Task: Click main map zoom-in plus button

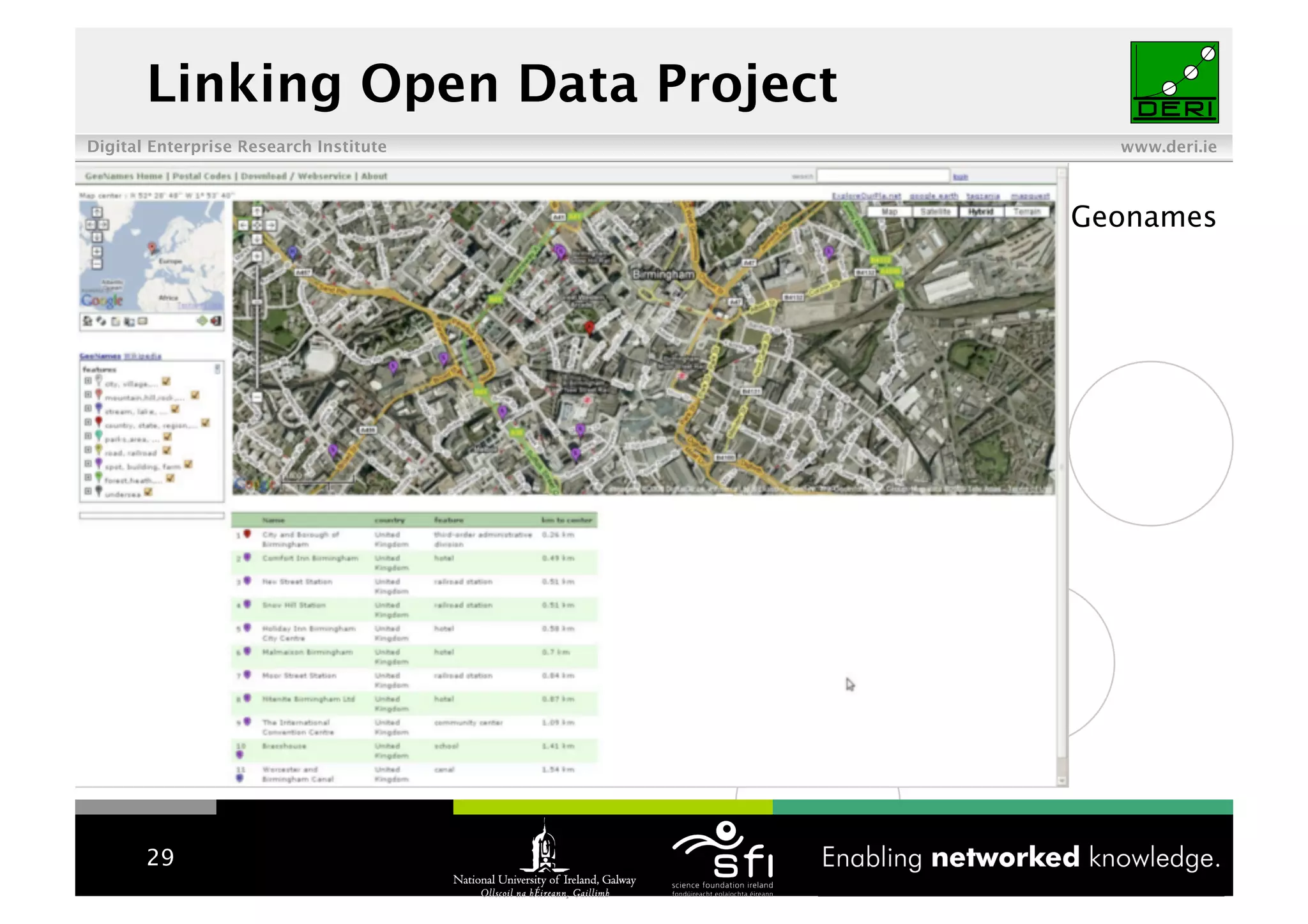Action: click(x=257, y=256)
